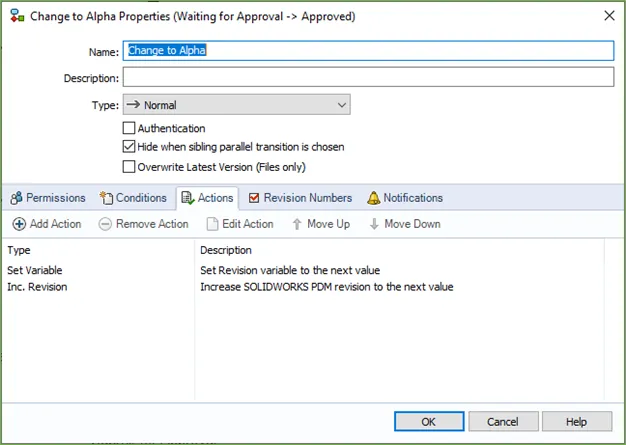The width and height of the screenshot is (626, 445).
Task: Switch to the Permissions tab
Action: coord(48,198)
